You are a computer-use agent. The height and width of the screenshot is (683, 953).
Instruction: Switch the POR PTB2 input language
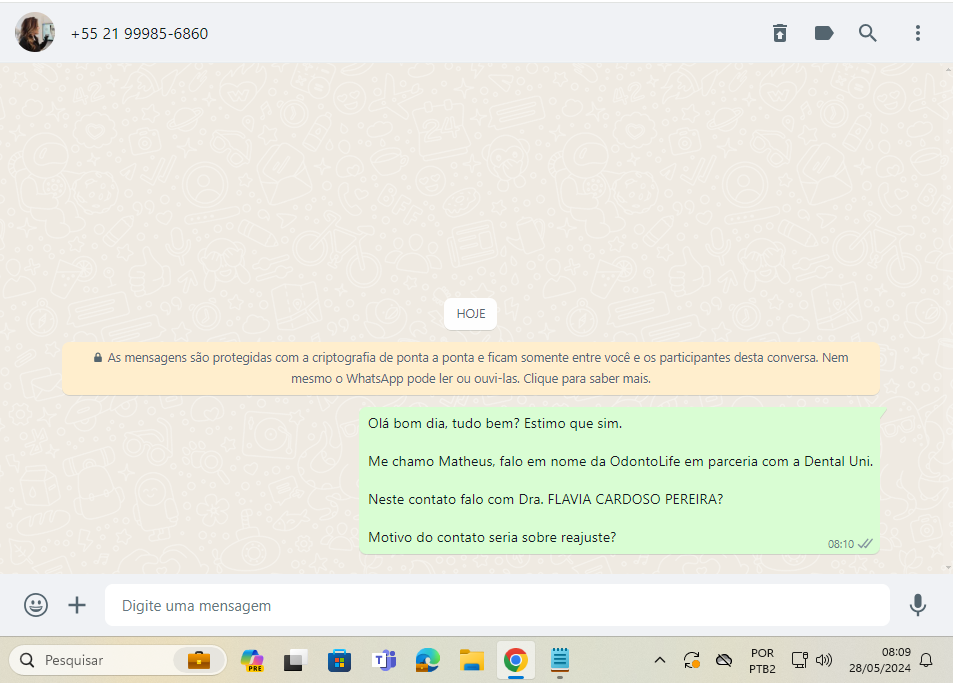coord(762,661)
